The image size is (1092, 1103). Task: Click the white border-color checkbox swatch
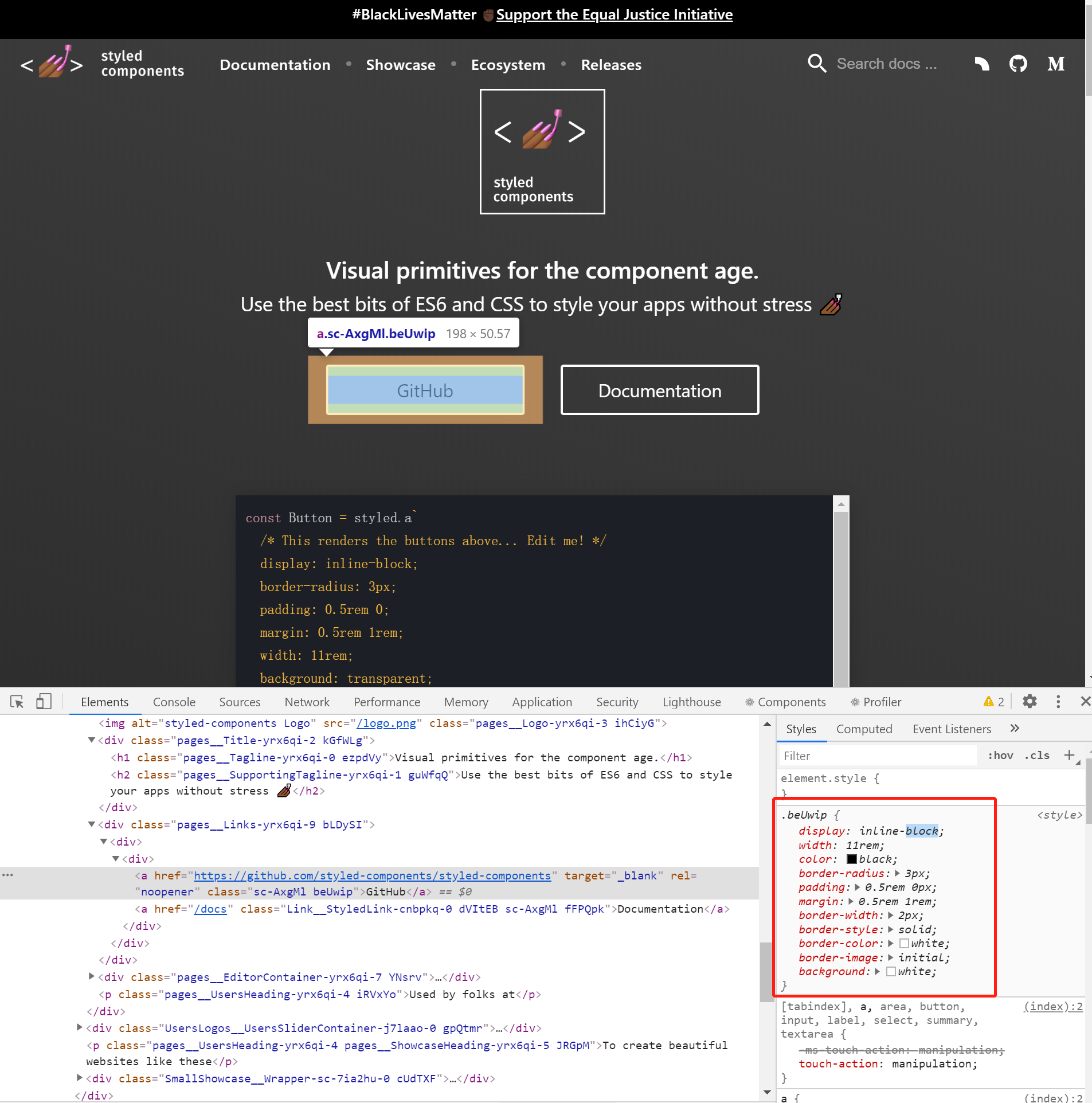[903, 943]
